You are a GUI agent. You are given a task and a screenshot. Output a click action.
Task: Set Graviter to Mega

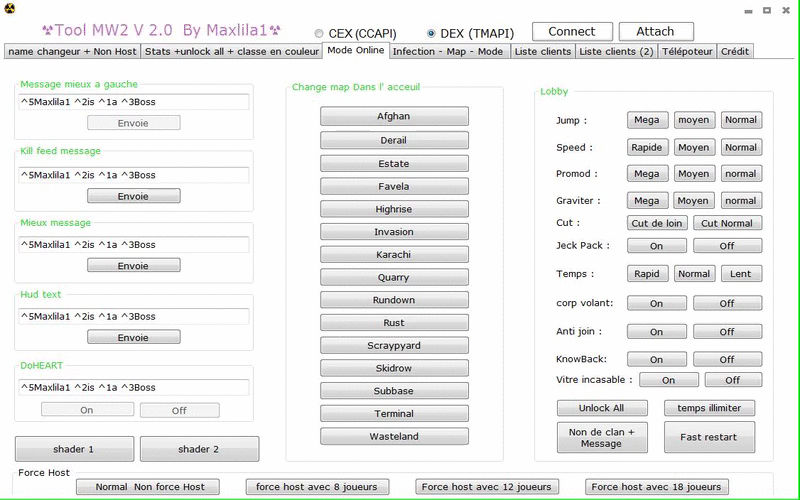click(647, 201)
